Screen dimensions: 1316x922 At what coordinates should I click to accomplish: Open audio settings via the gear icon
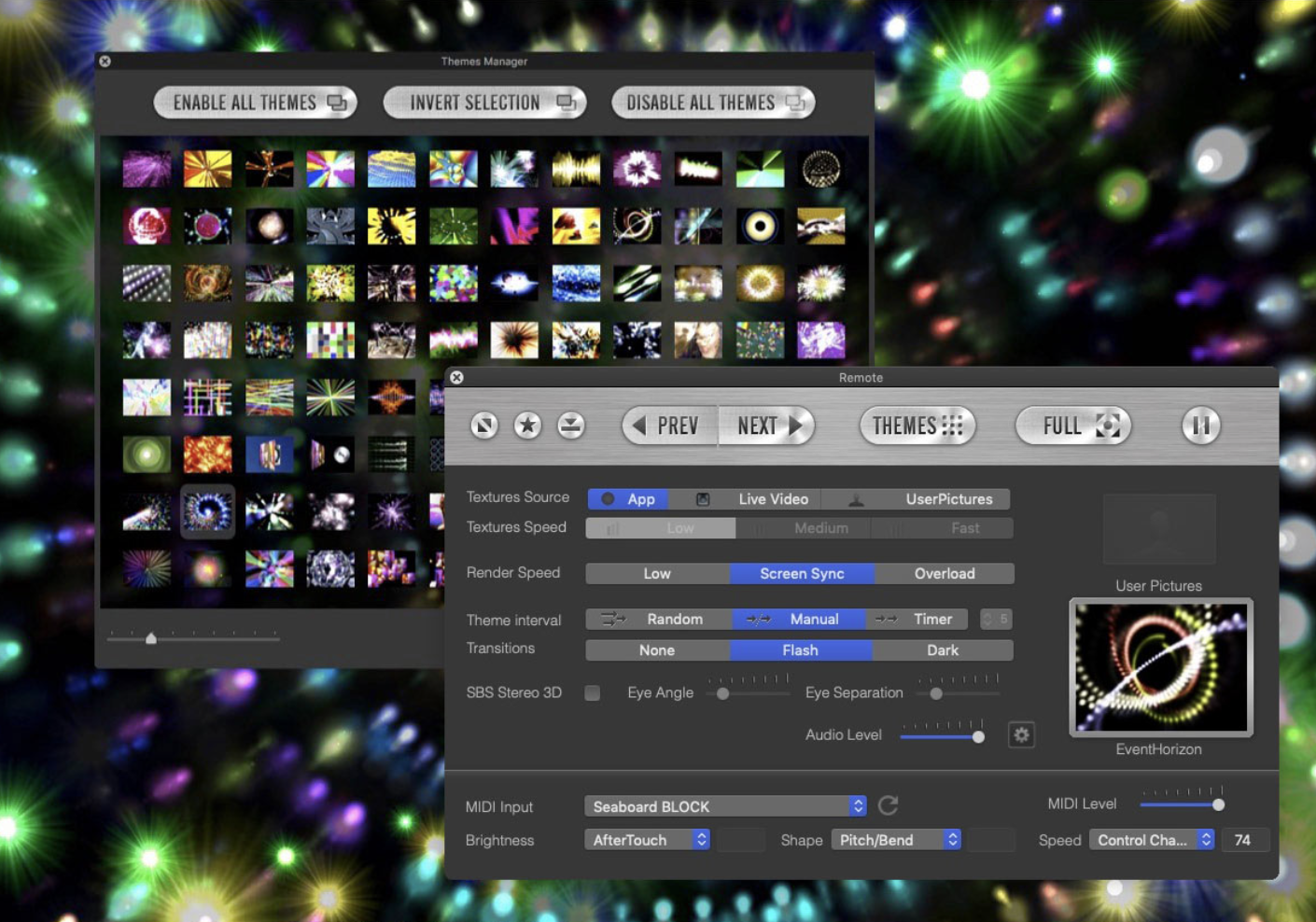[1021, 735]
